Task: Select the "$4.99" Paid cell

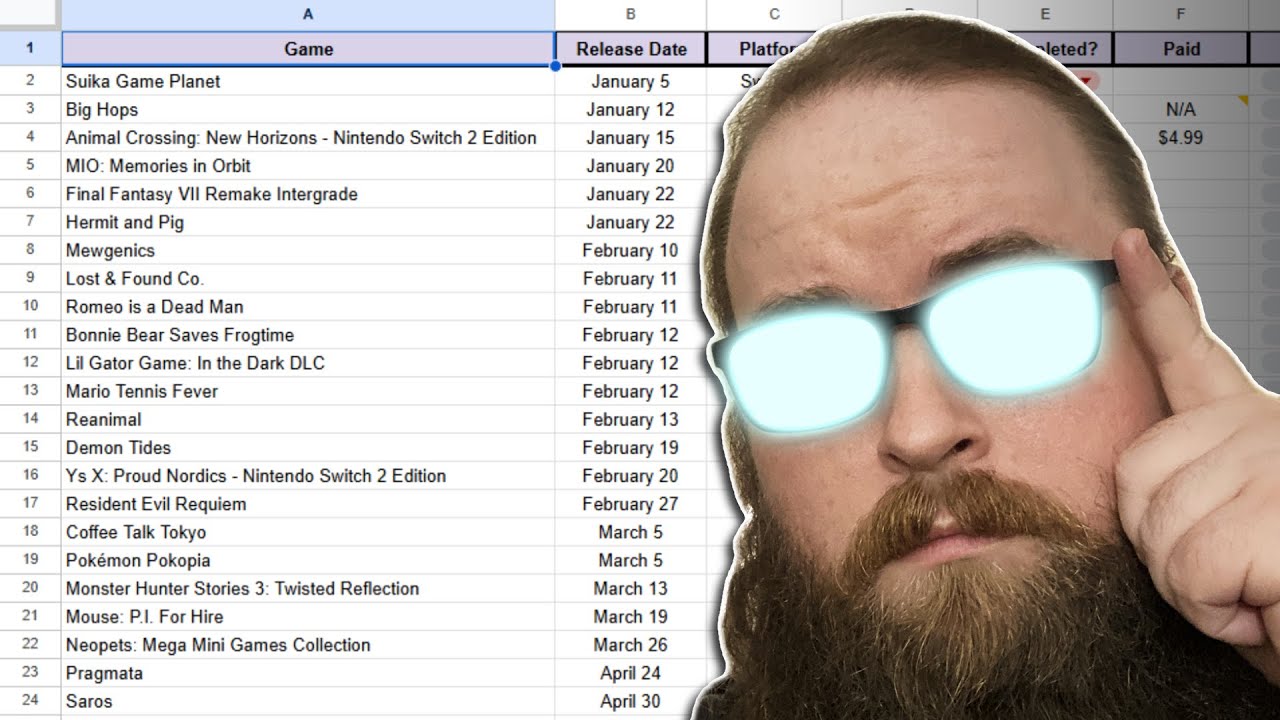Action: (1181, 137)
